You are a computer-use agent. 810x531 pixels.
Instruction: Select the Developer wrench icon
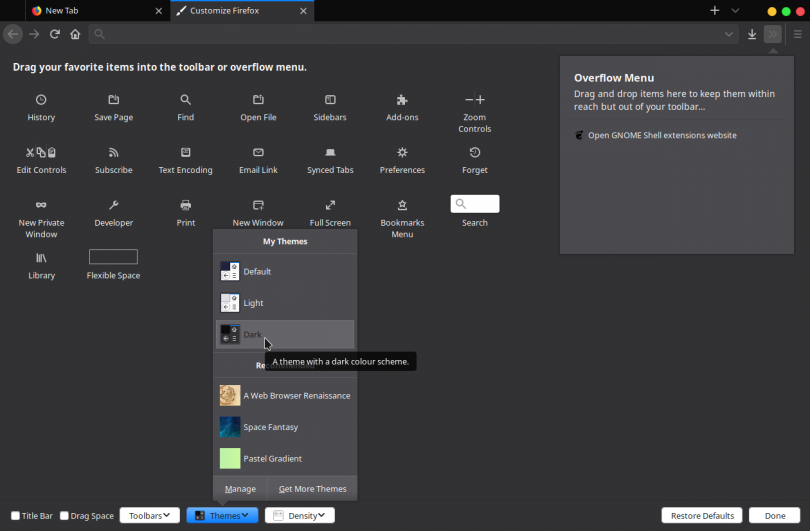[x=114, y=205]
